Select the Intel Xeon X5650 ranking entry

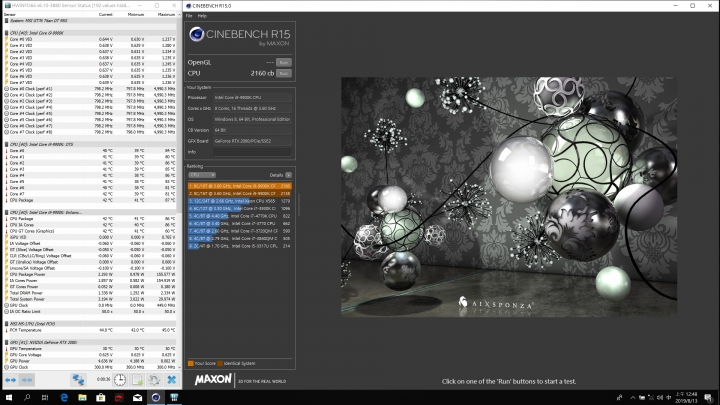click(x=239, y=201)
